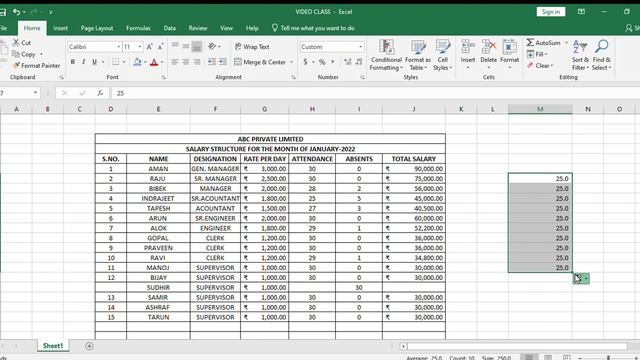Toggle Top Align in Alignment group
640x360 pixels.
[175, 47]
